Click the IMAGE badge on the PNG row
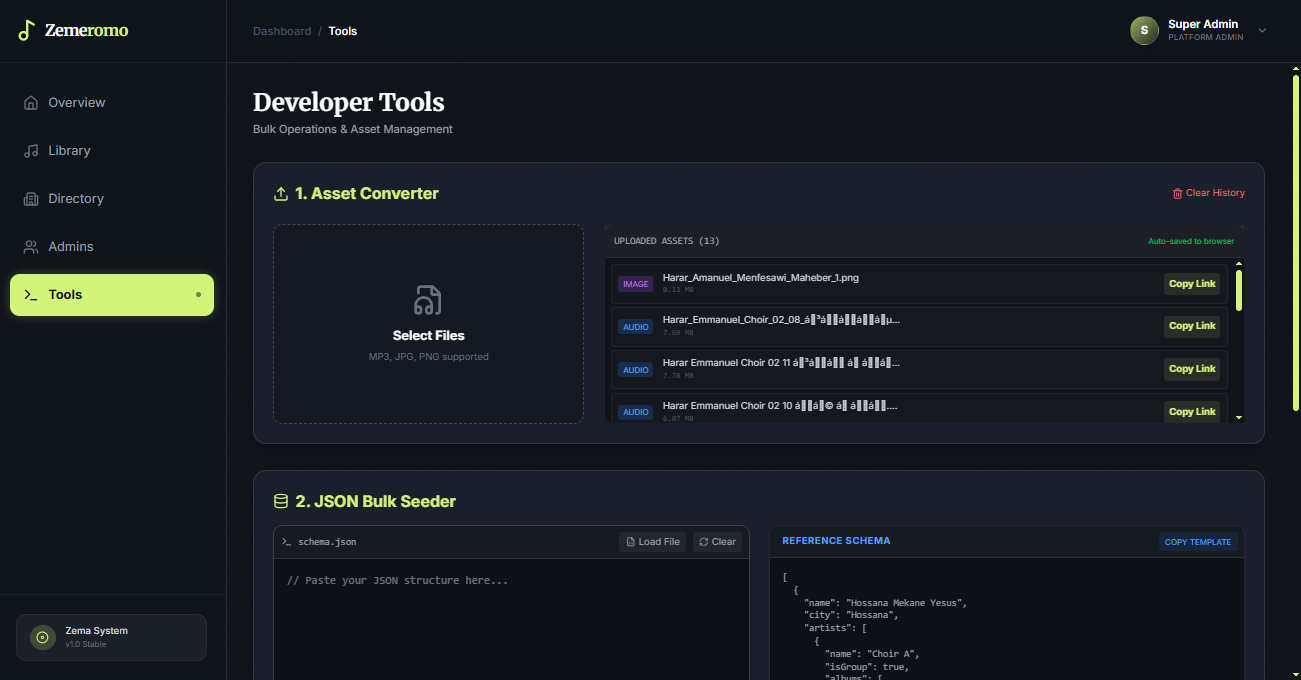The image size is (1301, 680). pyautogui.click(x=636, y=284)
